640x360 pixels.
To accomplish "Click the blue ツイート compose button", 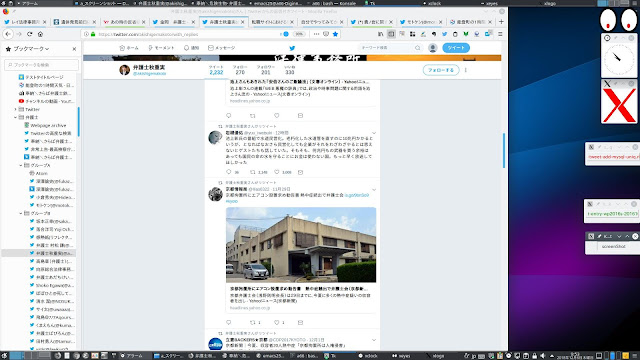I will click(456, 48).
